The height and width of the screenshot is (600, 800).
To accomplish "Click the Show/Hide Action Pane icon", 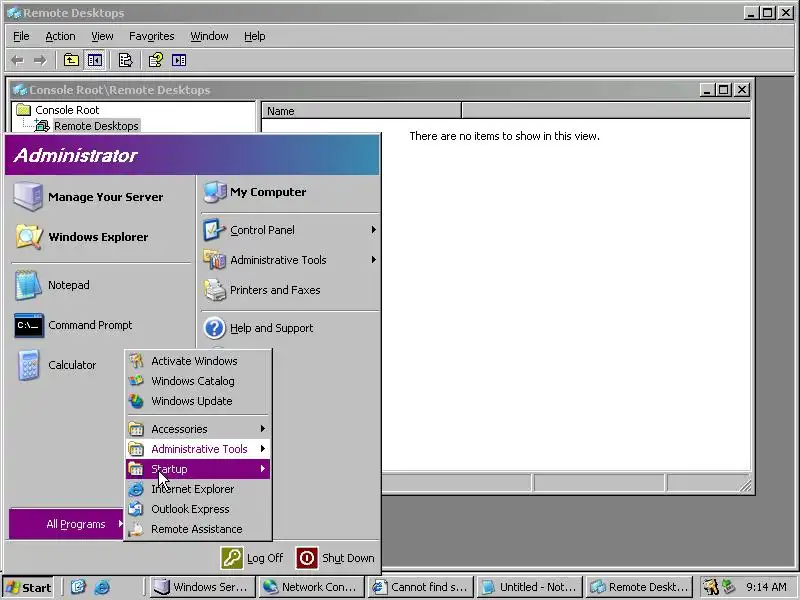I will [179, 60].
